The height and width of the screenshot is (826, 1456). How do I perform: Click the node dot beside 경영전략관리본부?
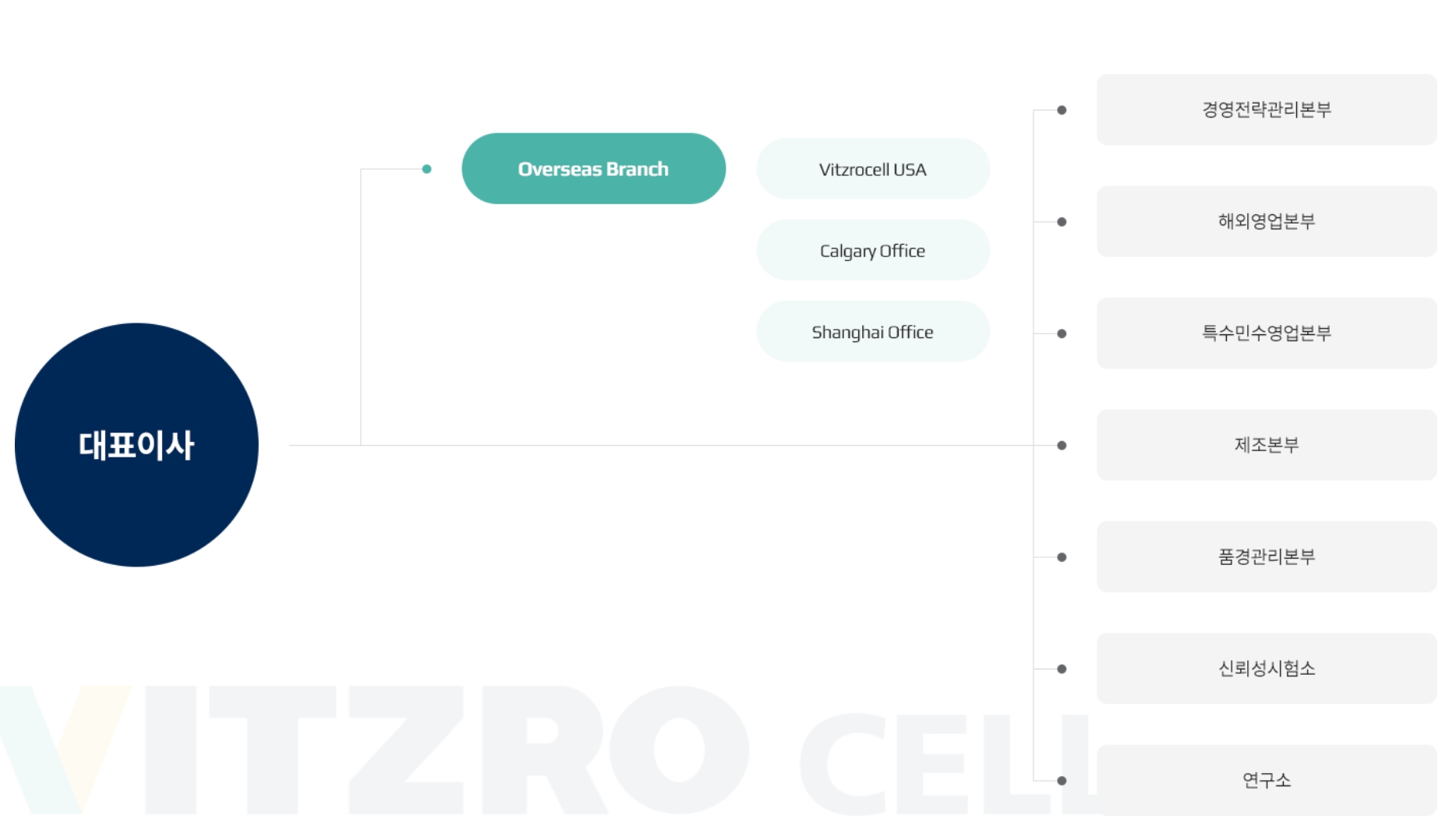point(1062,110)
